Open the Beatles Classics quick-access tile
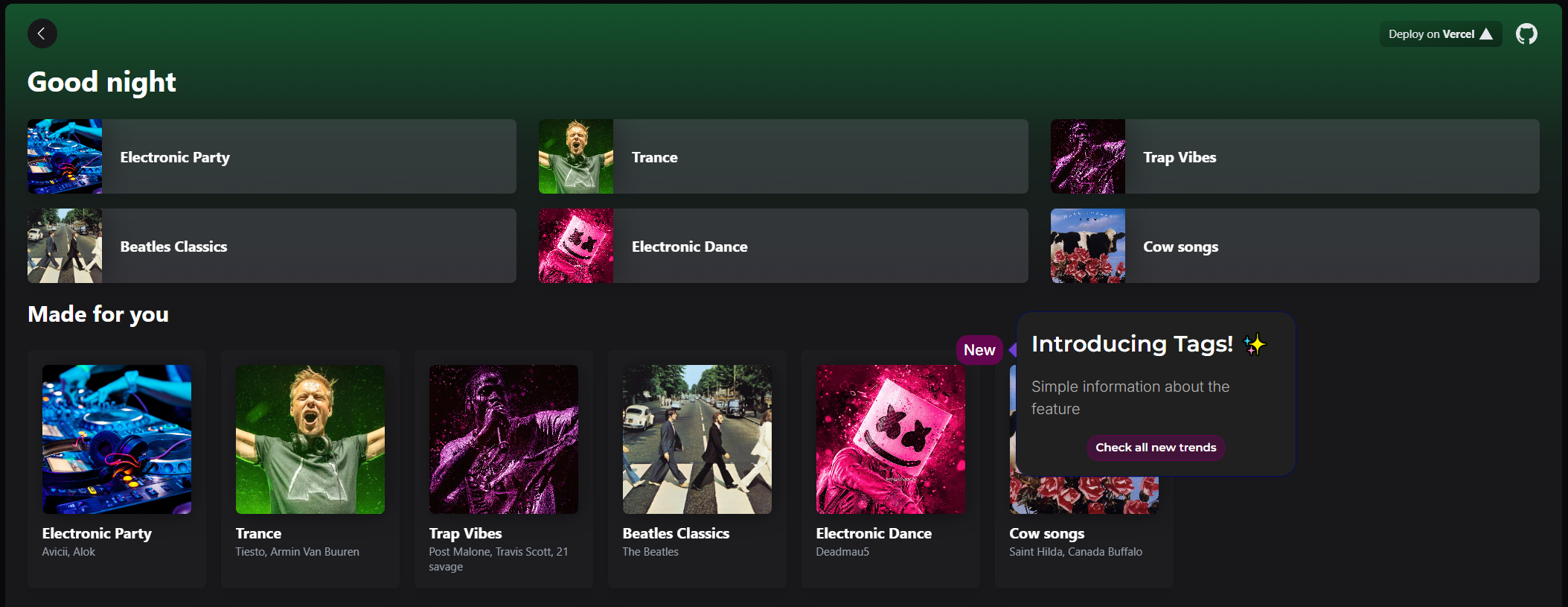 pyautogui.click(x=272, y=246)
